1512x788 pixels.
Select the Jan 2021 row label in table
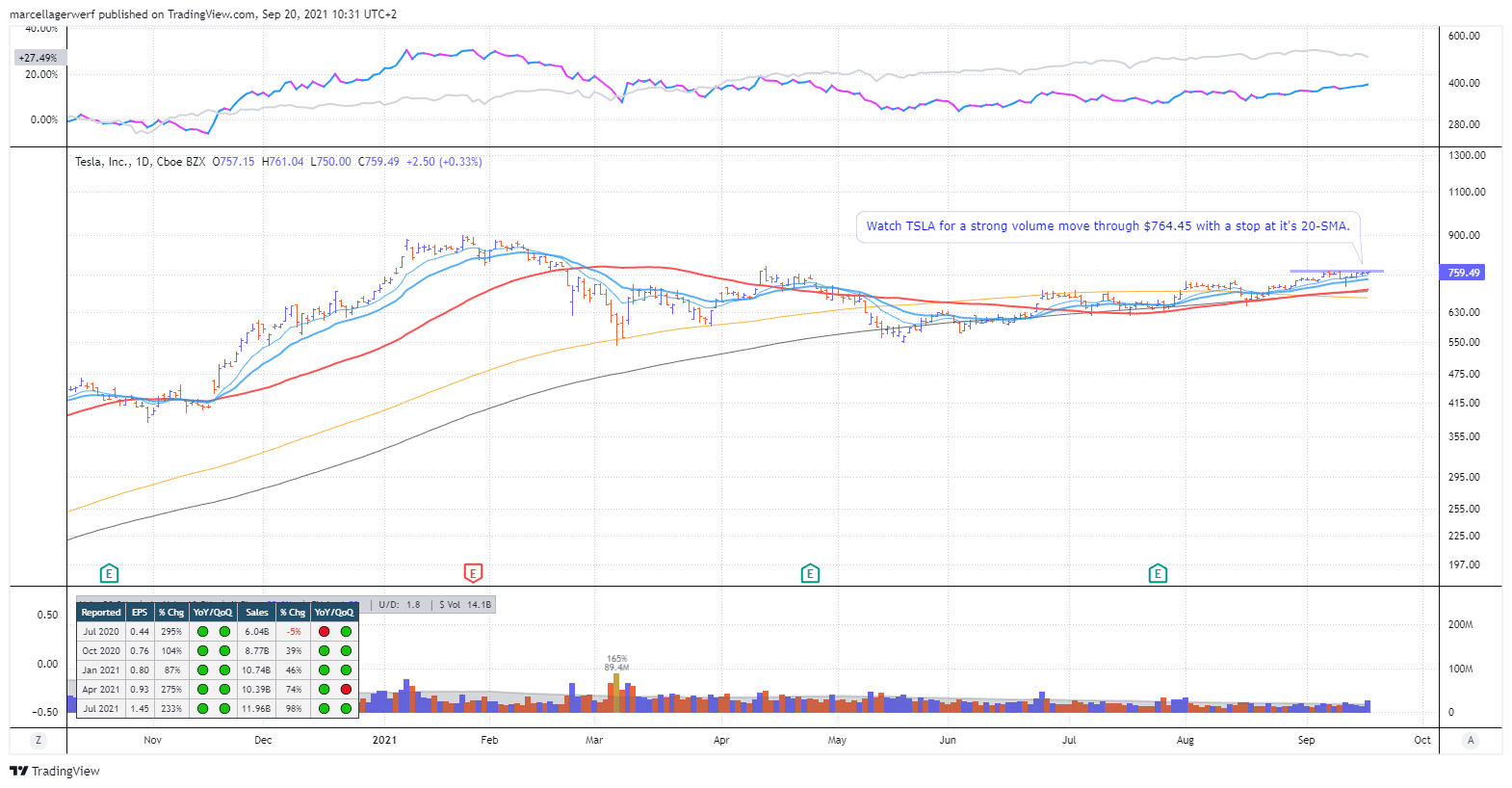[101, 670]
